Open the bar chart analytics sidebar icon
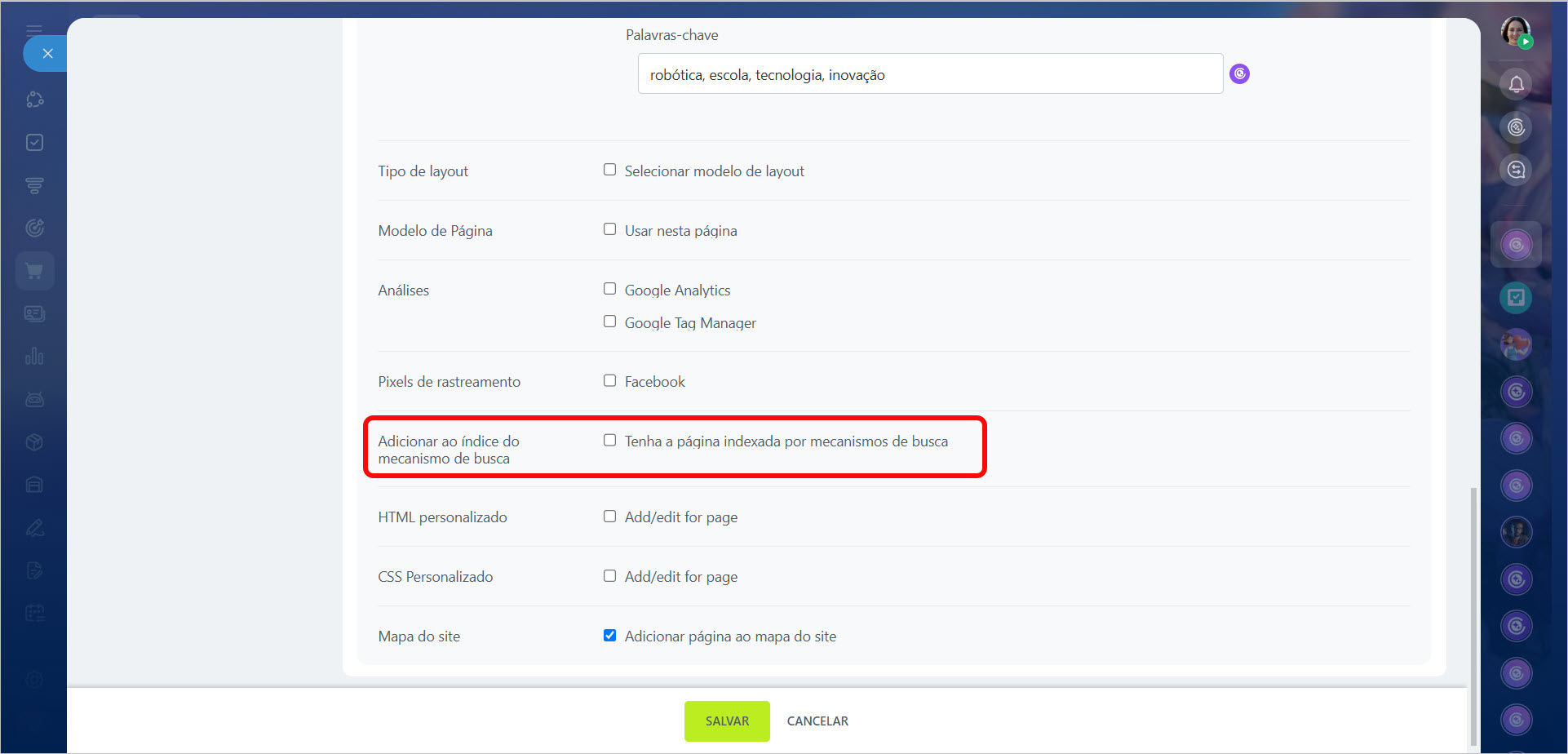 [x=34, y=357]
